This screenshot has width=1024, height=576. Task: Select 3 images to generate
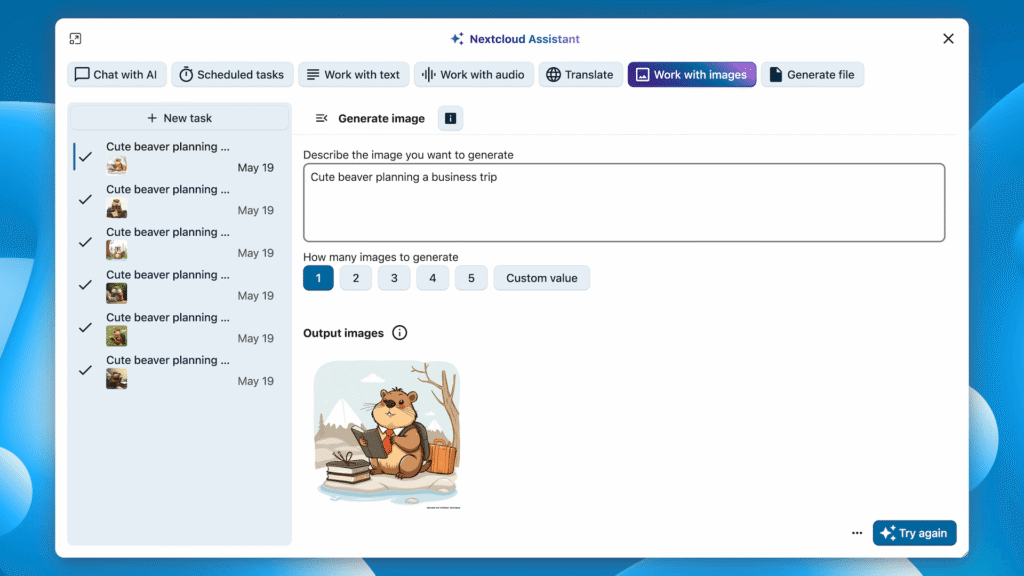pyautogui.click(x=394, y=278)
